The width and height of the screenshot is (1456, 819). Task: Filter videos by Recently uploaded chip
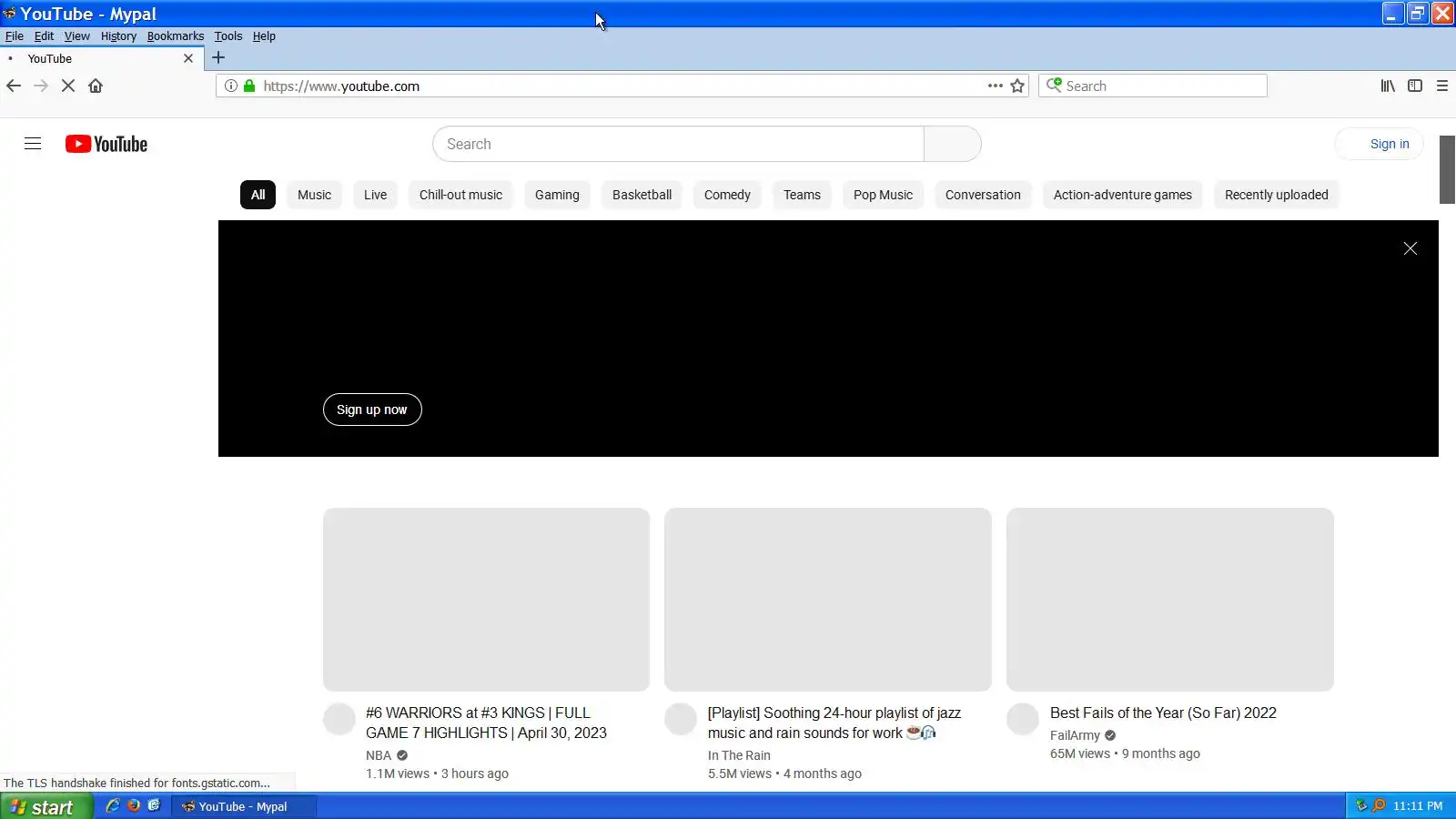tap(1277, 195)
